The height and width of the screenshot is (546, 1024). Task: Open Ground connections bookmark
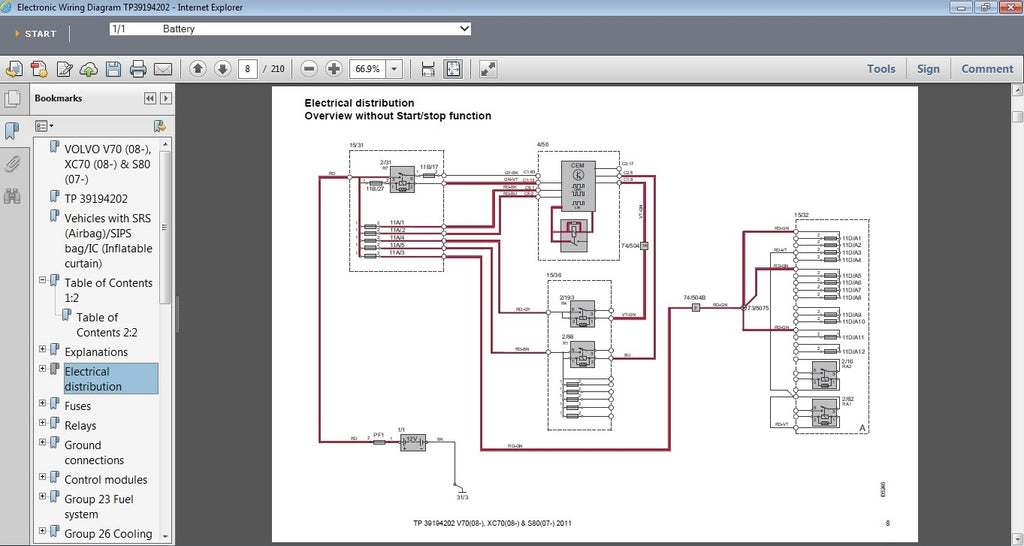coord(94,453)
